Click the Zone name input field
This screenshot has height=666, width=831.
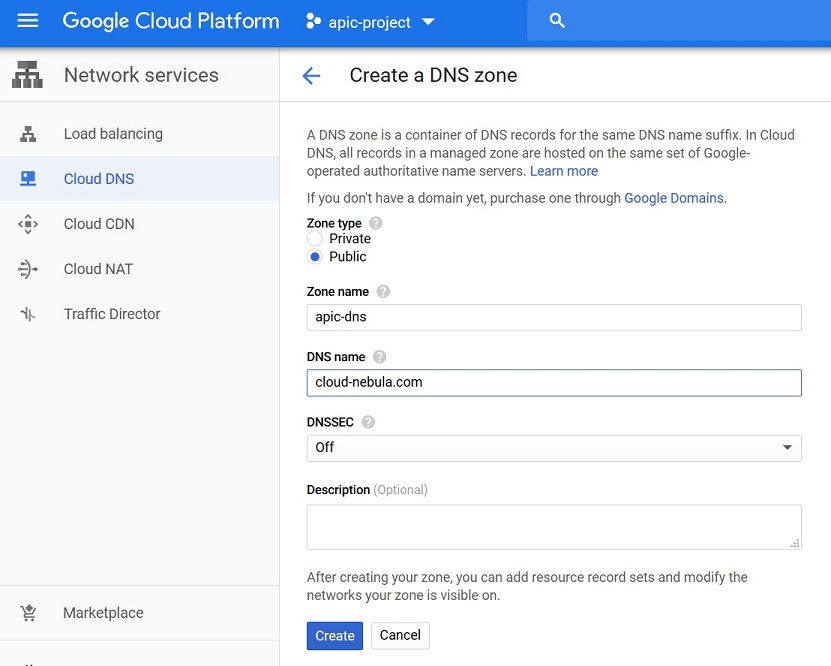(x=554, y=317)
